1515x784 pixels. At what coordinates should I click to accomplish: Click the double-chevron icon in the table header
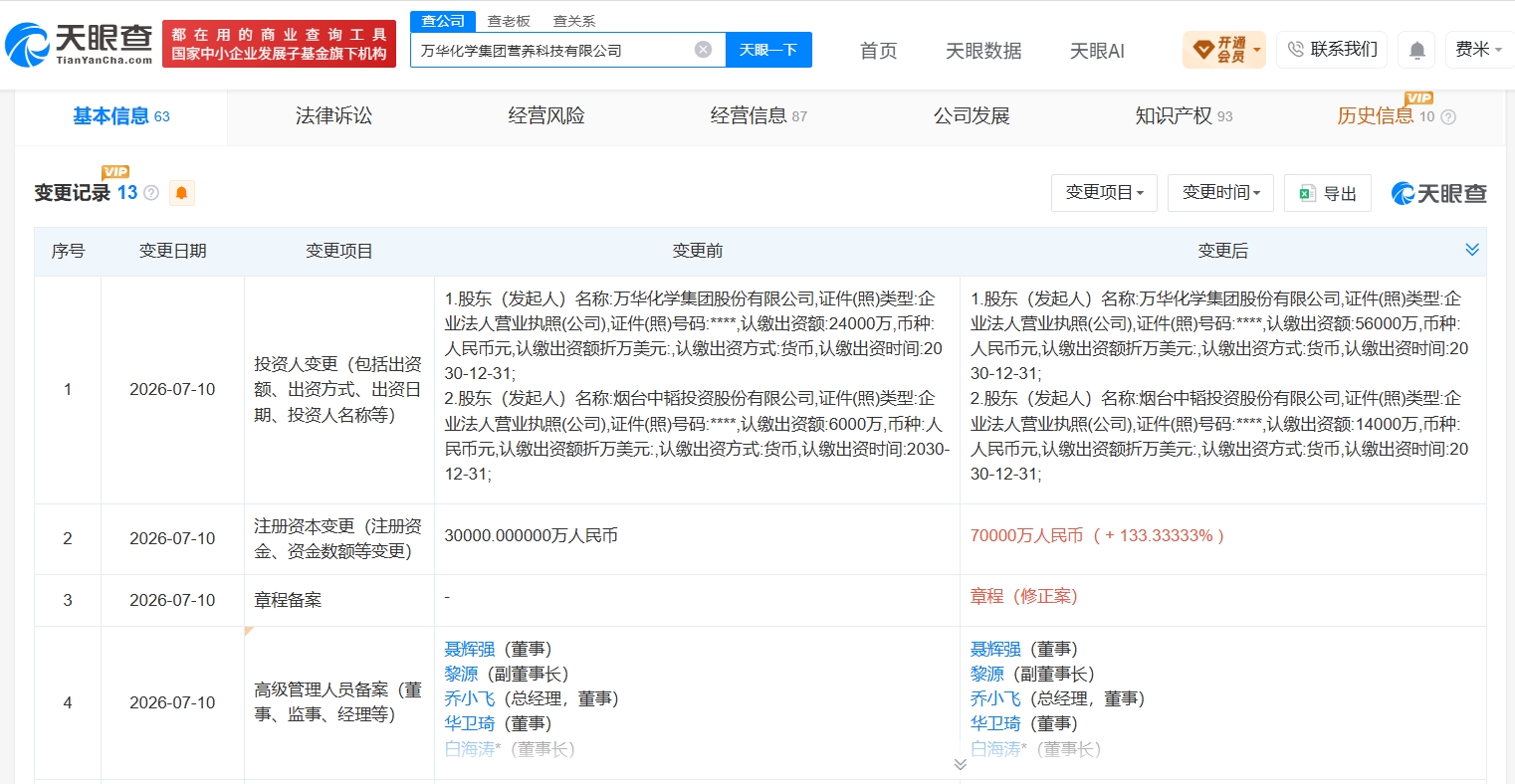tap(1472, 250)
